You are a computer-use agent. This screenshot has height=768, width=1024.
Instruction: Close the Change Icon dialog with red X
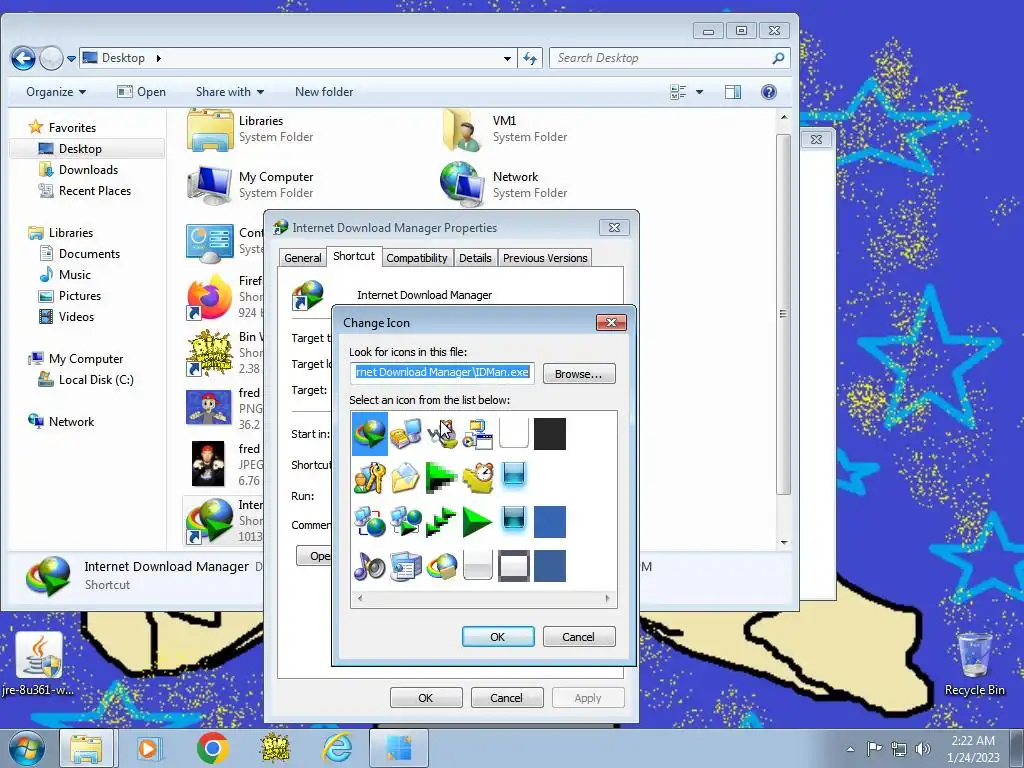coord(611,322)
